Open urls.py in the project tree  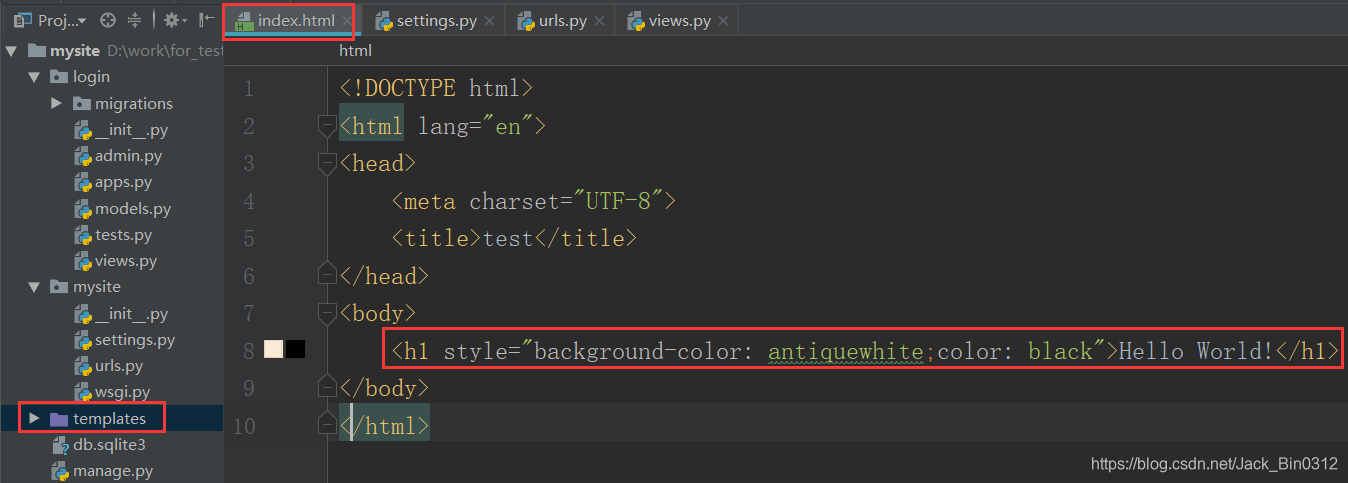[119, 366]
